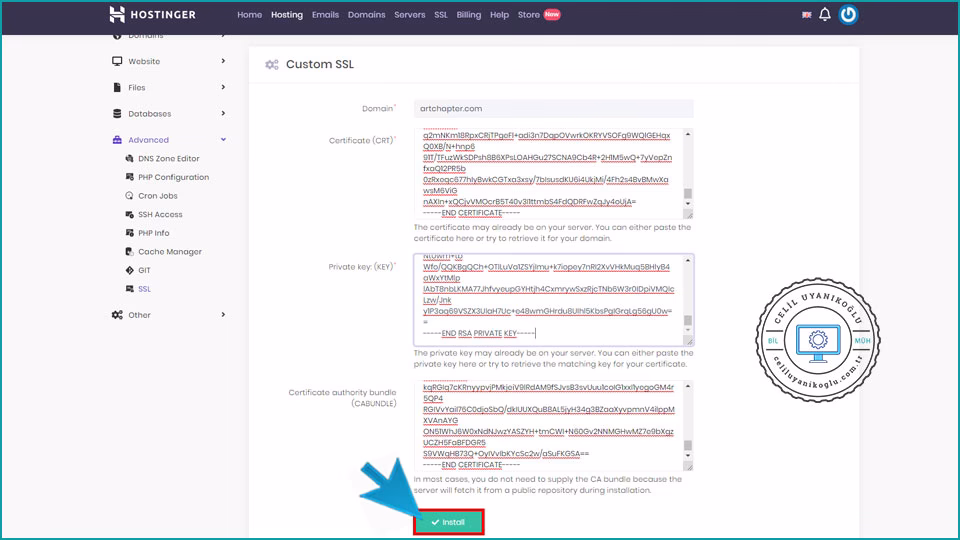Expand the Databases sidebar section
The height and width of the screenshot is (540, 960).
click(x=169, y=114)
